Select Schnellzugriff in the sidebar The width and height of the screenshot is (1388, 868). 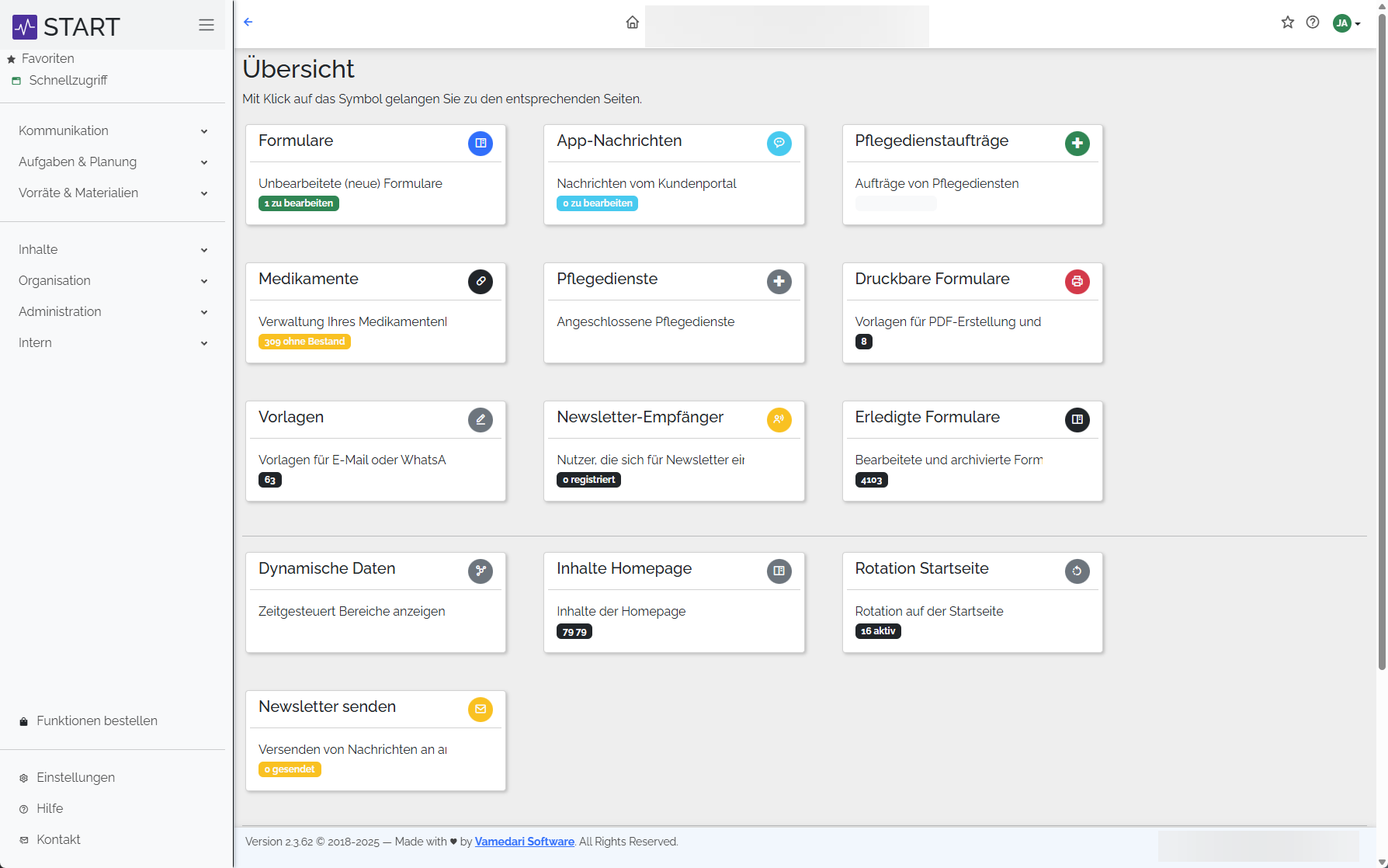click(68, 81)
